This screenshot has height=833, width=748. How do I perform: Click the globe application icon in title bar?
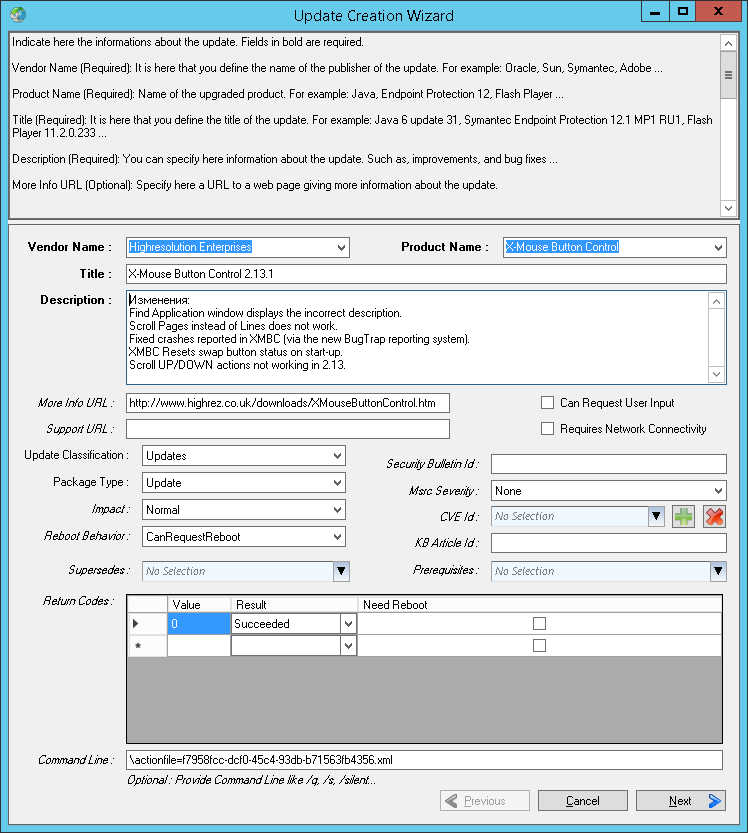pyautogui.click(x=18, y=14)
